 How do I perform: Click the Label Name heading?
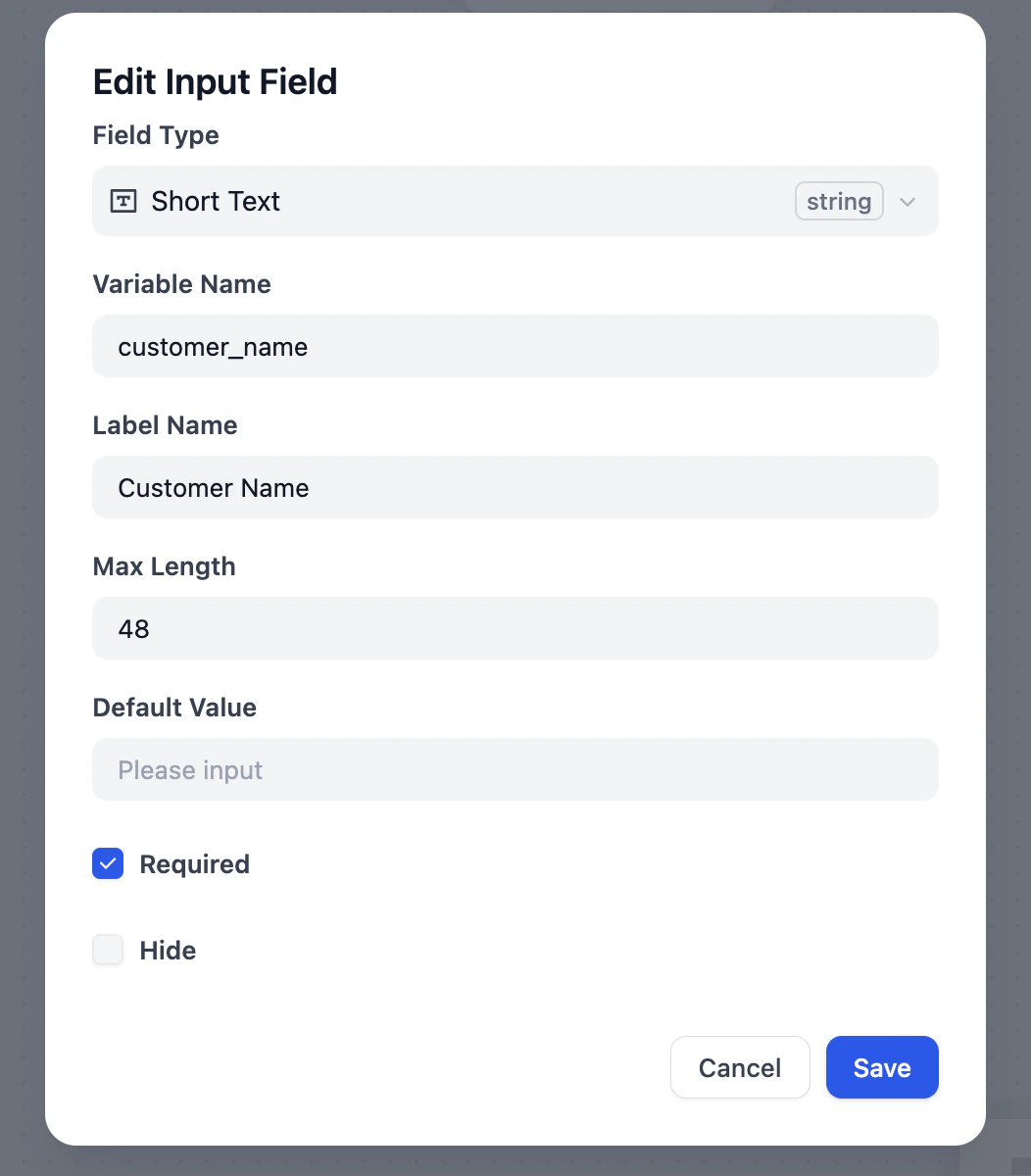165,425
